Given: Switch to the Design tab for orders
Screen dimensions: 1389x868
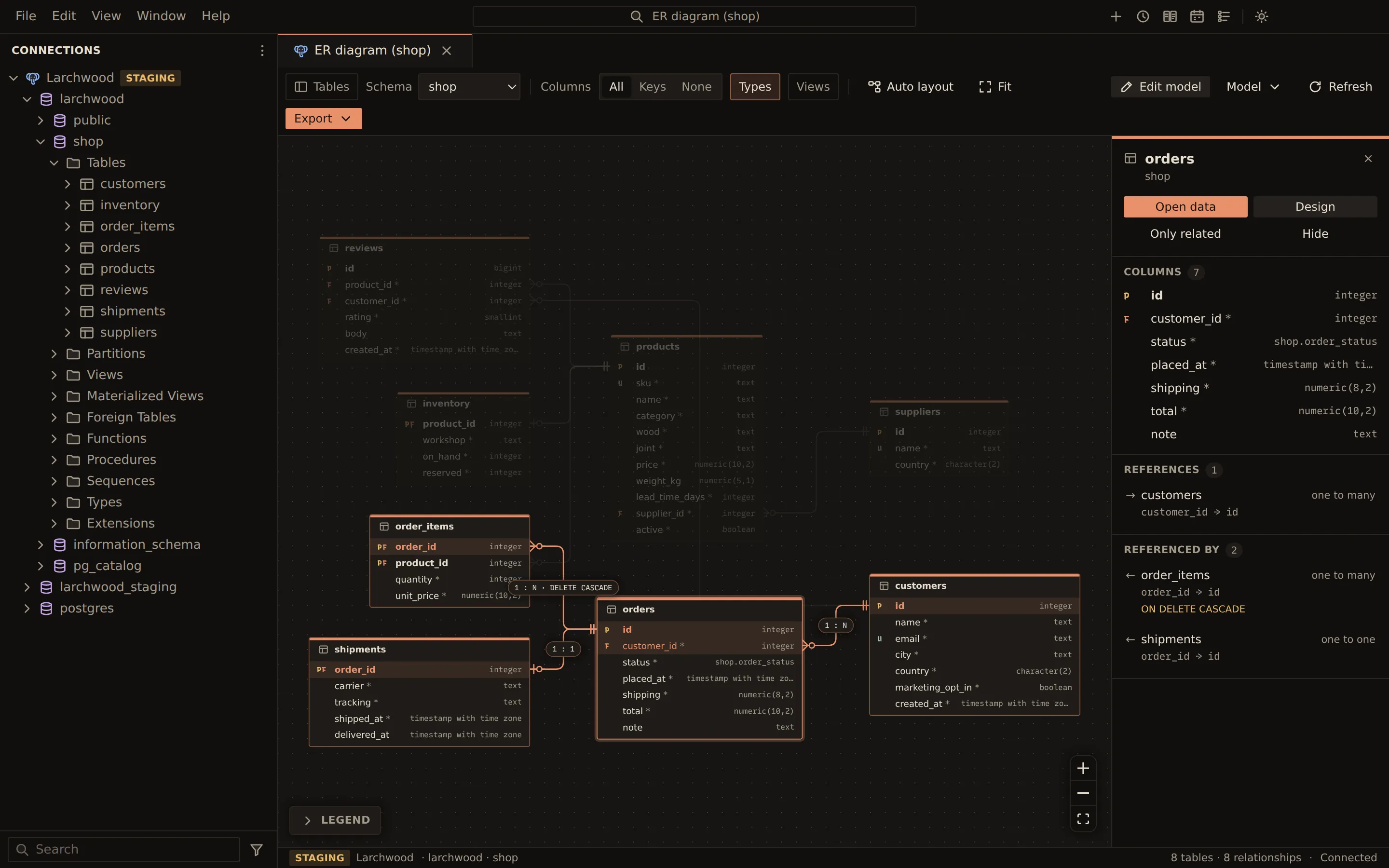Looking at the screenshot, I should (x=1315, y=207).
